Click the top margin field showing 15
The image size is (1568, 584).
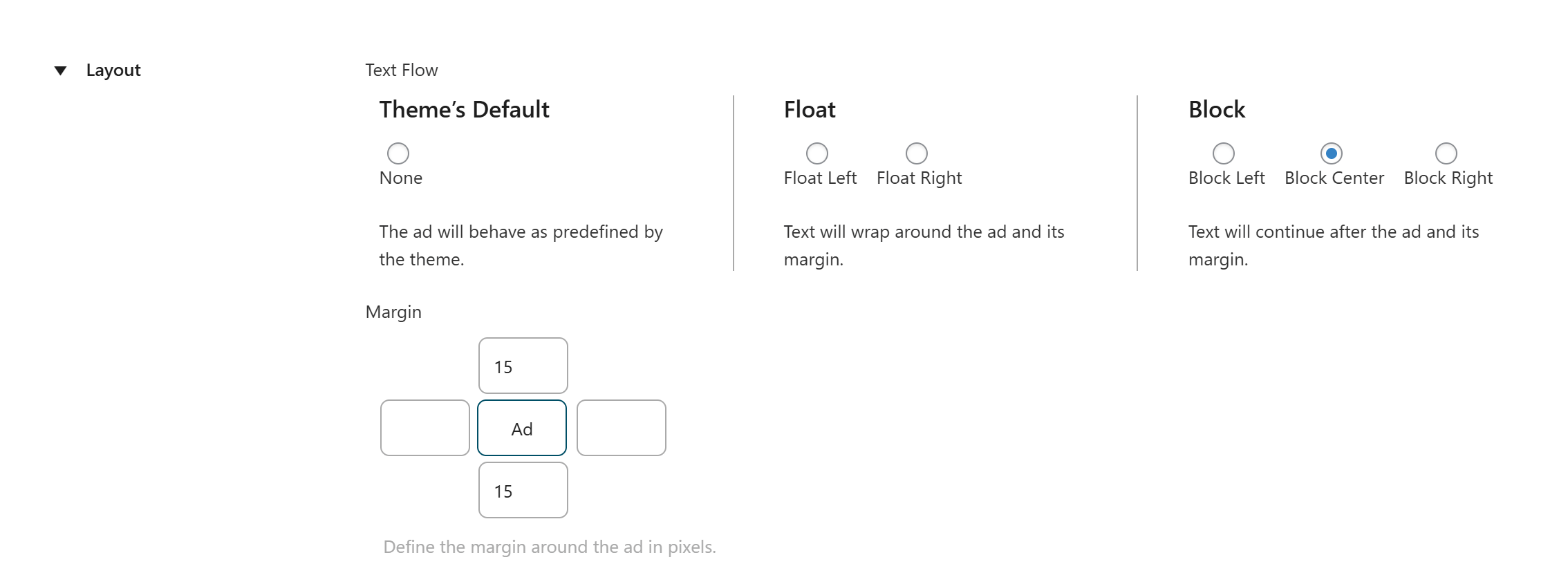pos(522,366)
